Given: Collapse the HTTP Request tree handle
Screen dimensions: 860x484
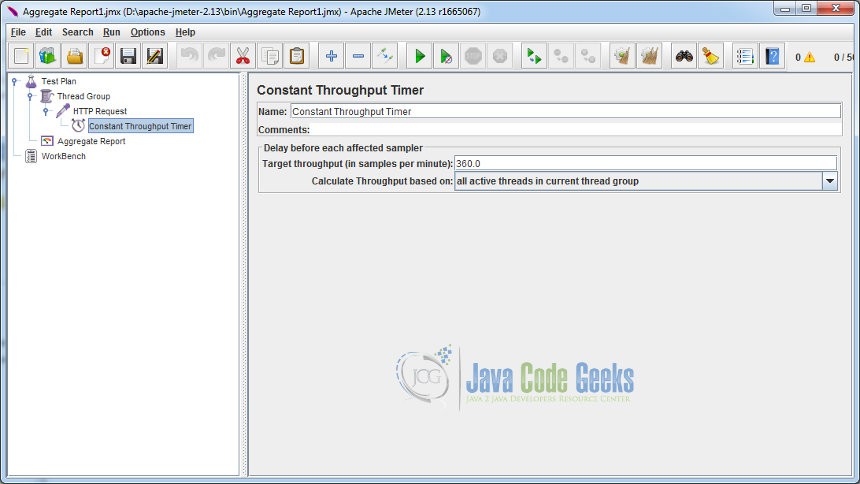Looking at the screenshot, I should (x=46, y=111).
